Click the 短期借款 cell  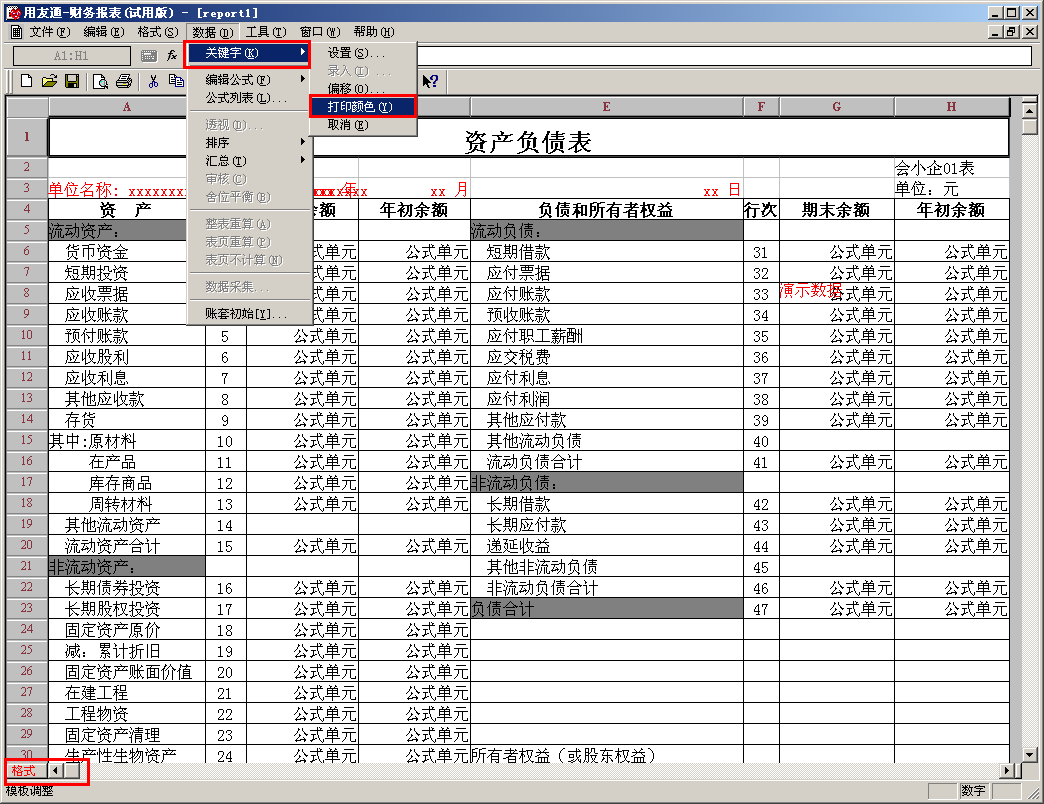click(607, 252)
